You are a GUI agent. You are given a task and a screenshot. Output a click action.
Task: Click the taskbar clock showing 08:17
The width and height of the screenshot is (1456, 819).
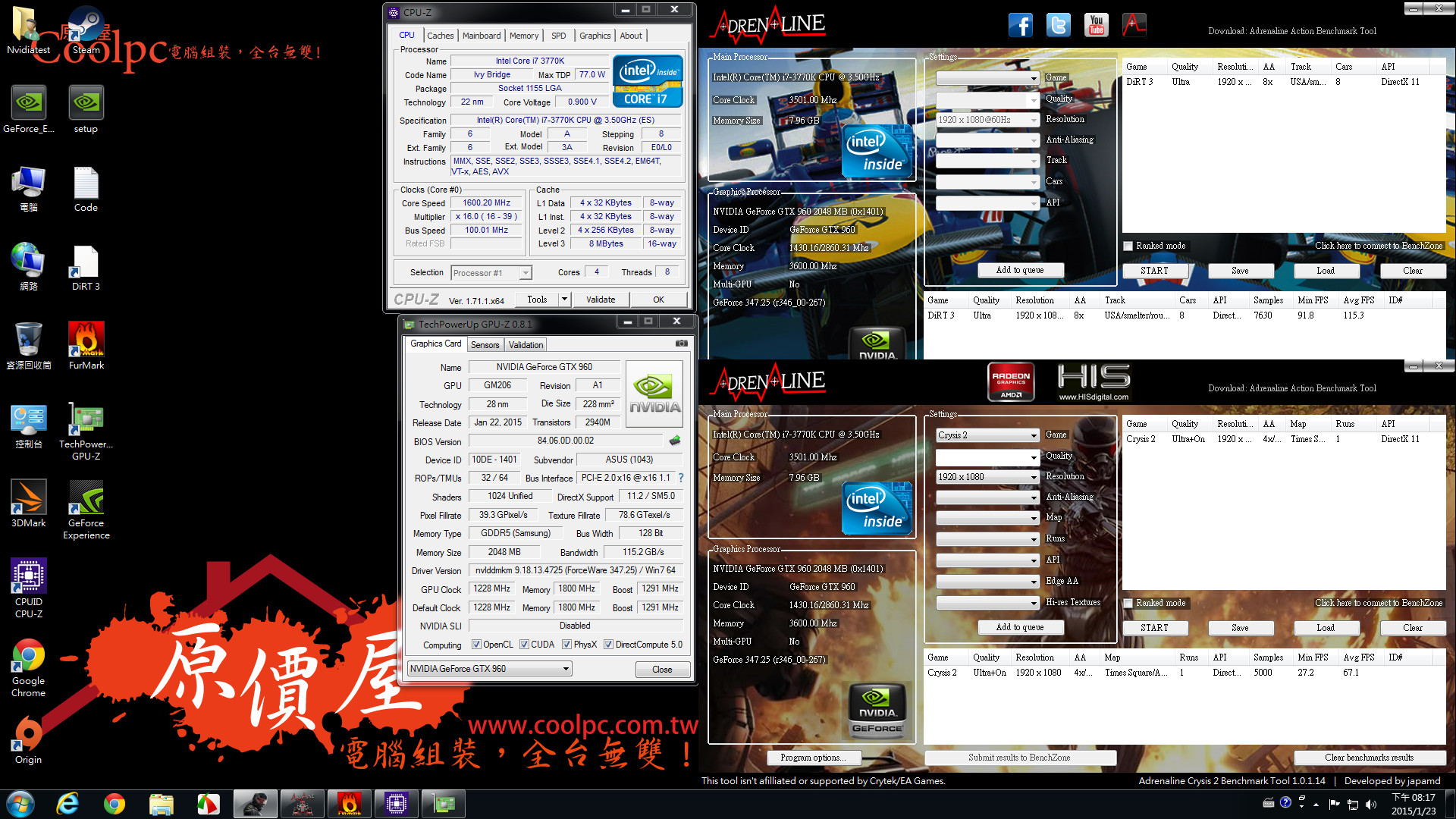(x=1413, y=804)
